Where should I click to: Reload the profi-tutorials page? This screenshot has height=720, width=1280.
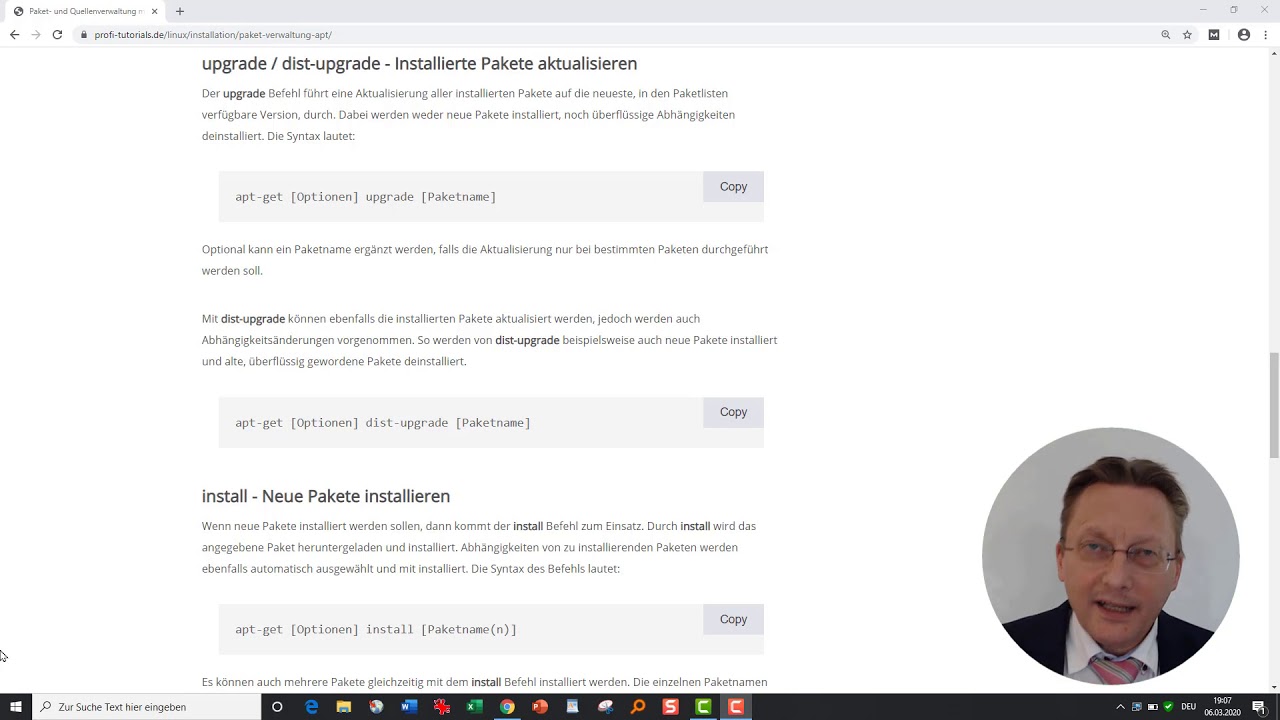pos(57,34)
